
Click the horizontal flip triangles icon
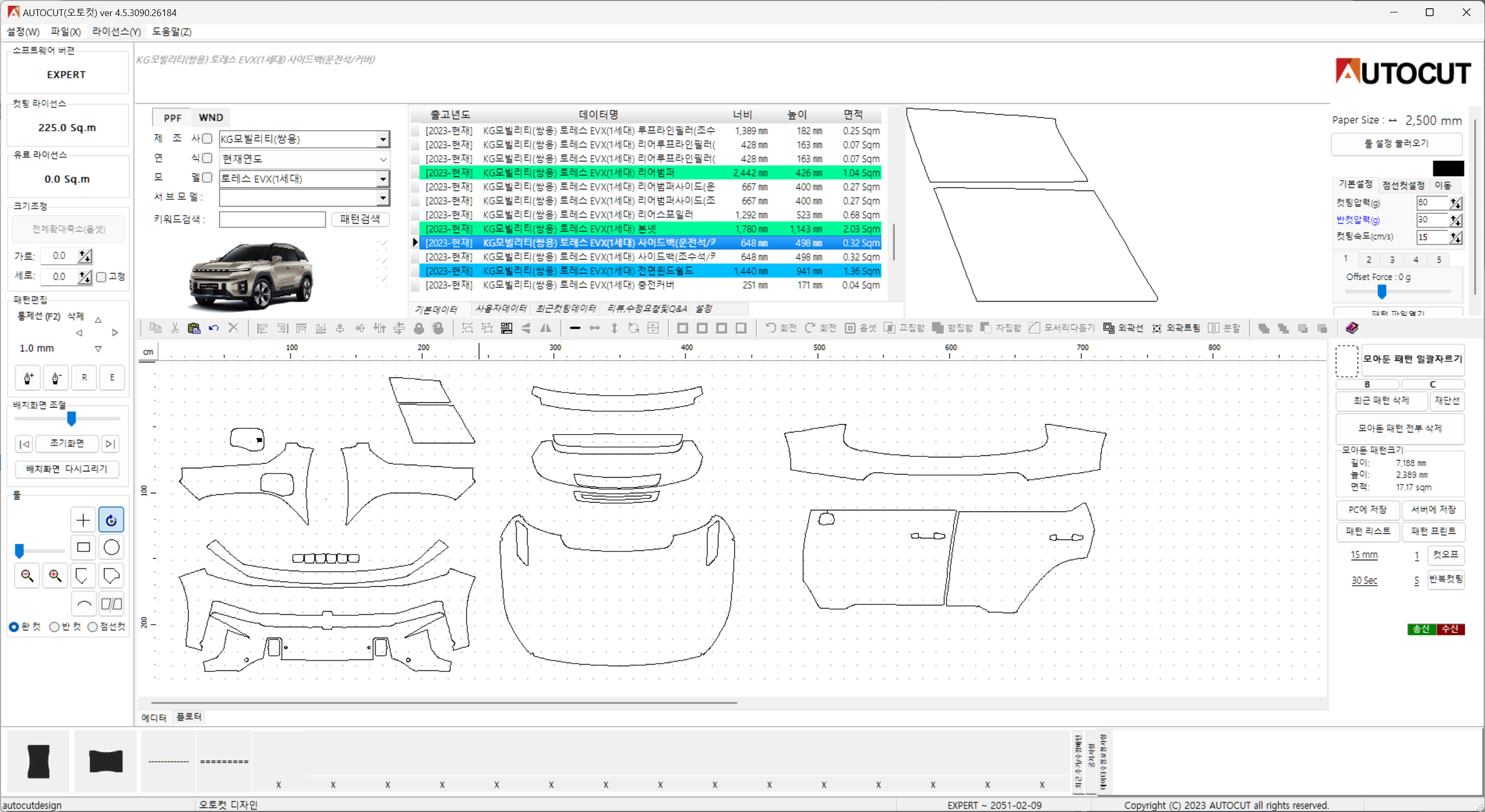tap(545, 328)
